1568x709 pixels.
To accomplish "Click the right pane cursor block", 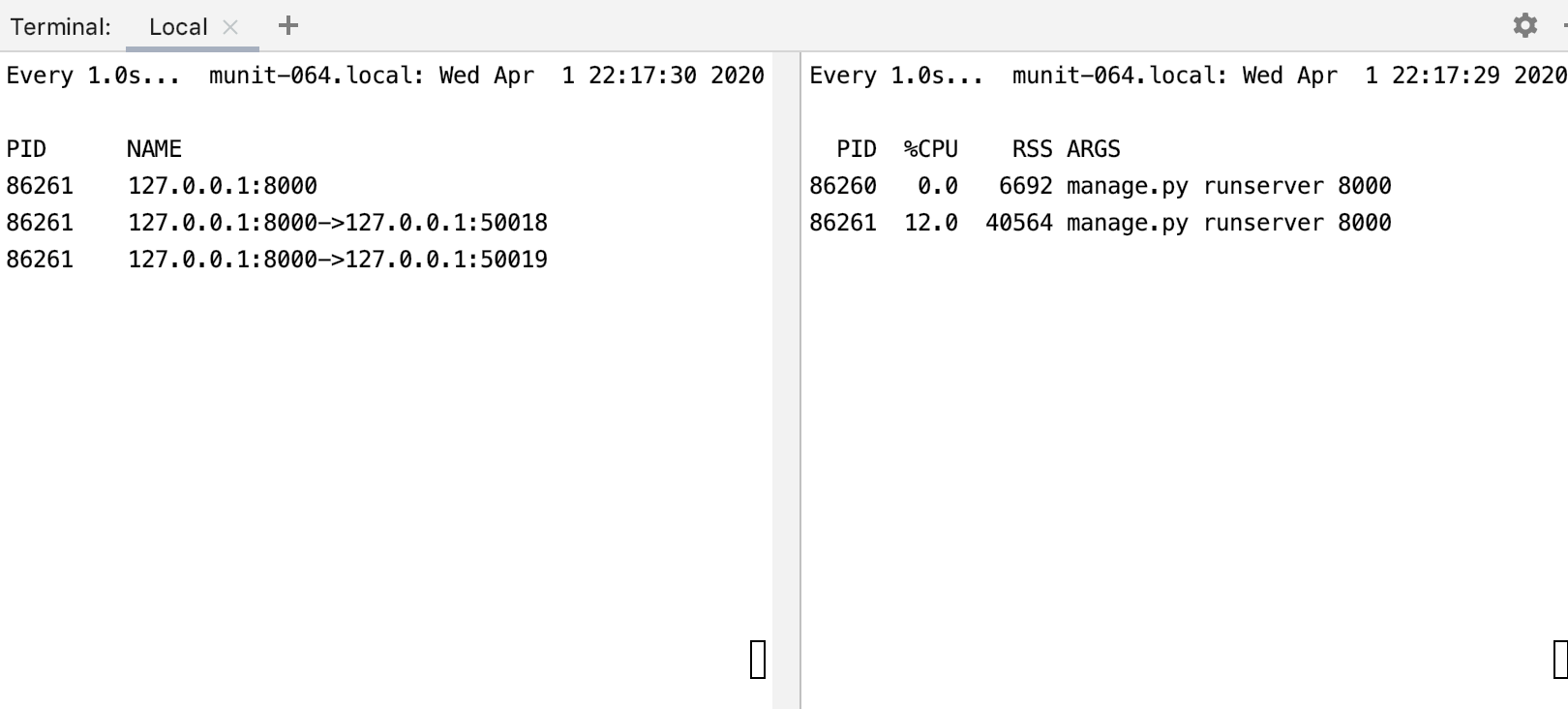I will click(x=1560, y=659).
